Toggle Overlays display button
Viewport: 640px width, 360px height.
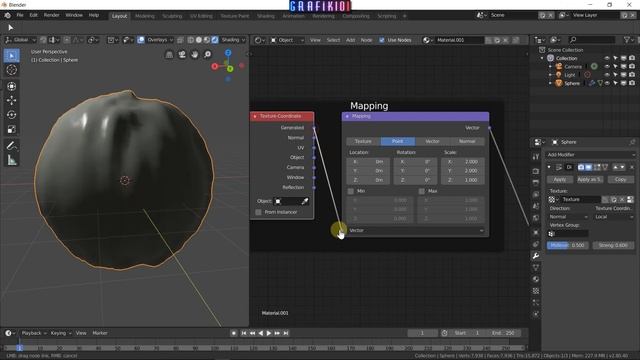click(x=141, y=40)
